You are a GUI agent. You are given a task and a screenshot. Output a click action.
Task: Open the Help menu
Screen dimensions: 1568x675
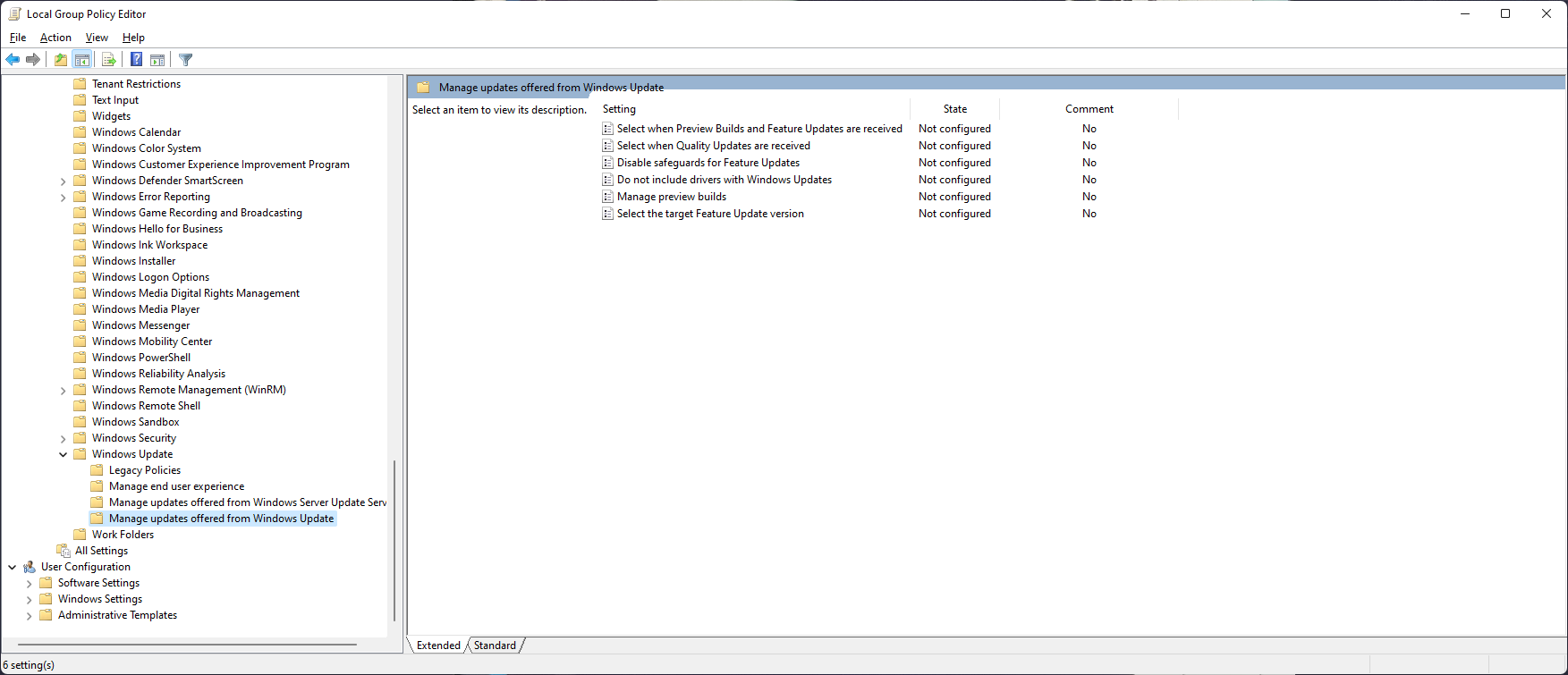tap(133, 38)
